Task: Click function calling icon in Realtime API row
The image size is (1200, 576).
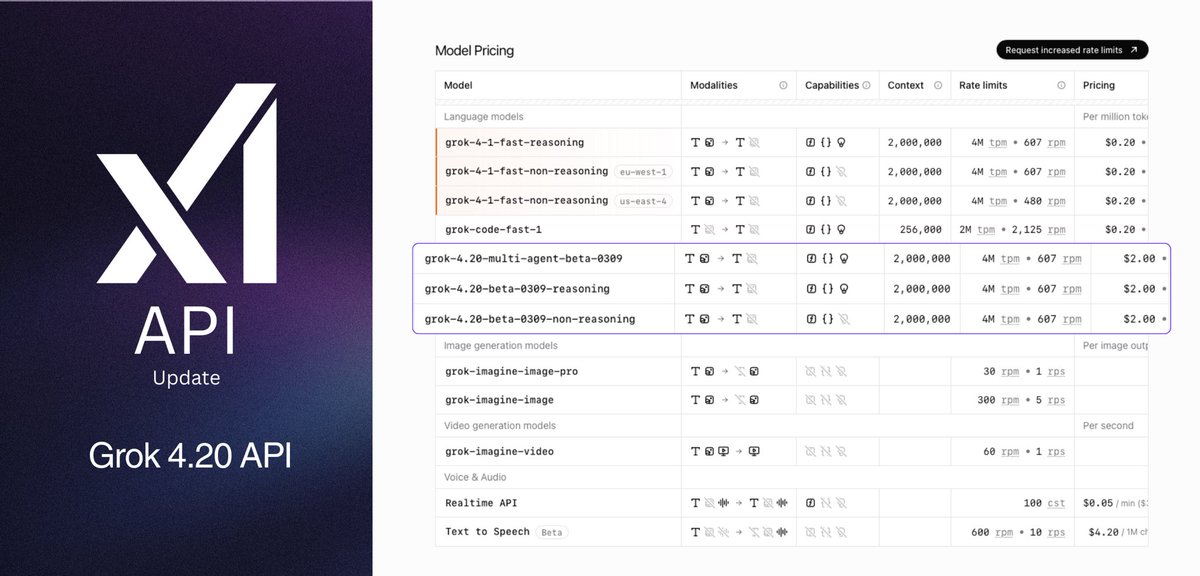Action: coord(811,503)
